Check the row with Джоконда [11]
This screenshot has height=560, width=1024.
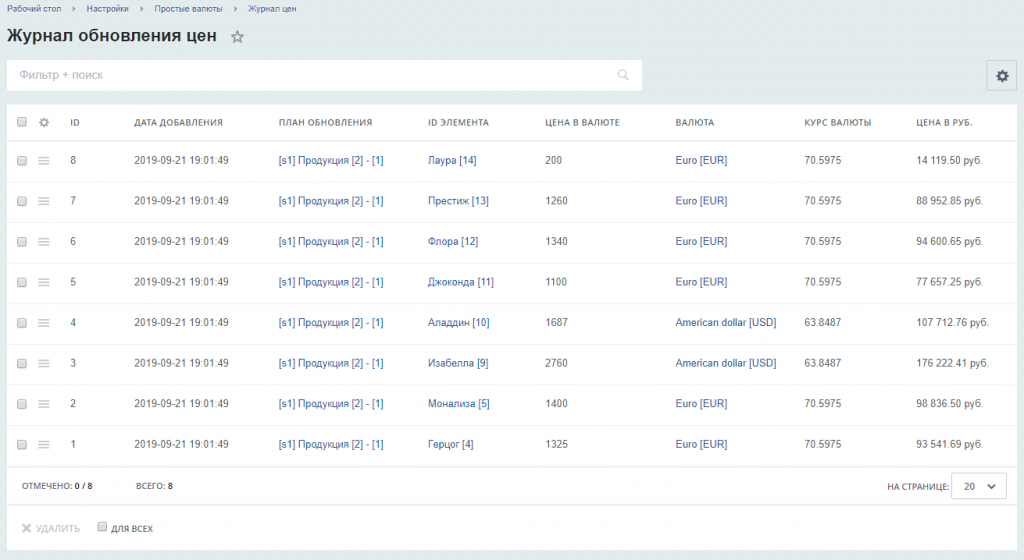tap(22, 282)
